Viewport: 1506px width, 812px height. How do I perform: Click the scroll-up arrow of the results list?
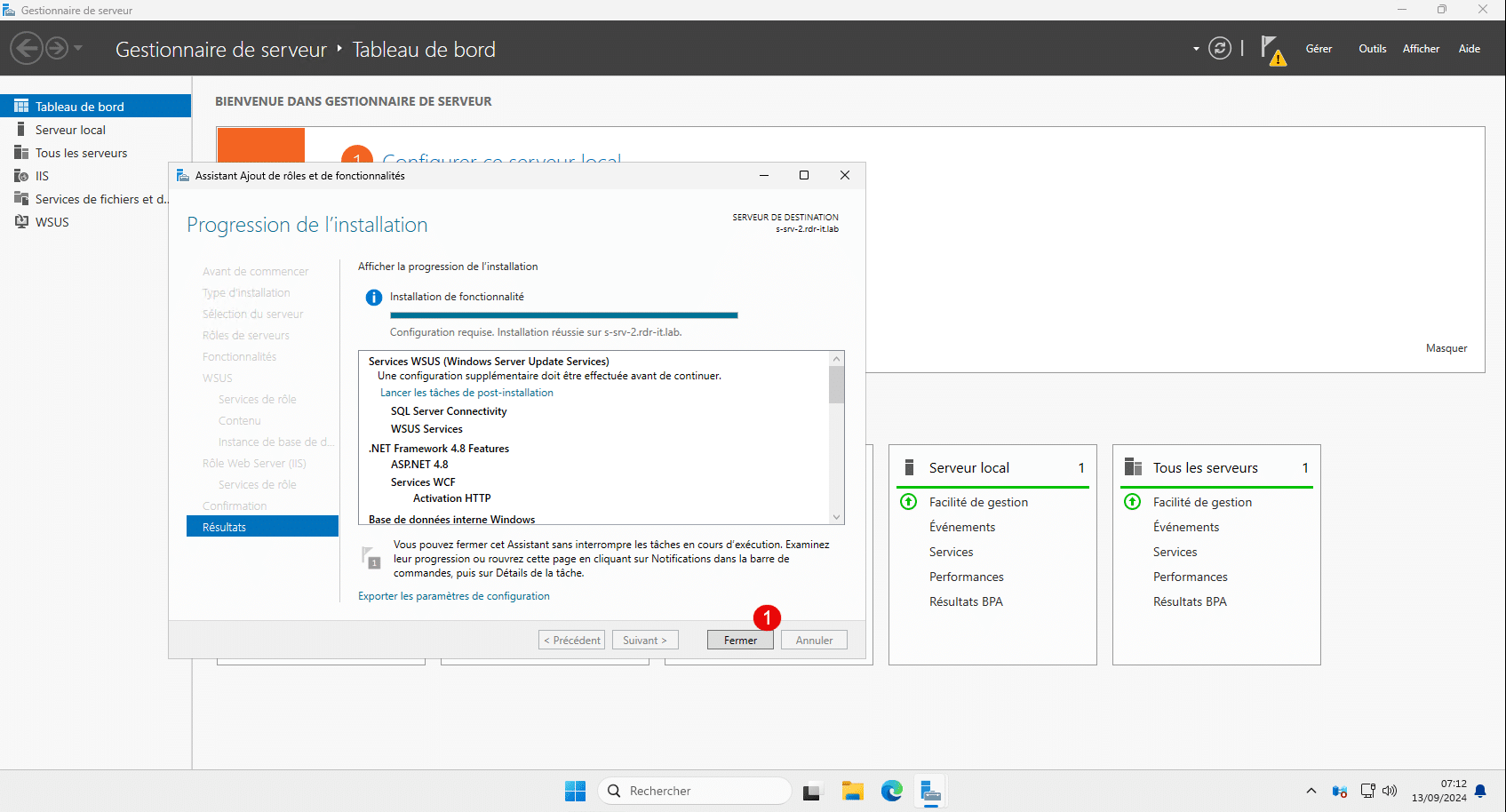[836, 358]
